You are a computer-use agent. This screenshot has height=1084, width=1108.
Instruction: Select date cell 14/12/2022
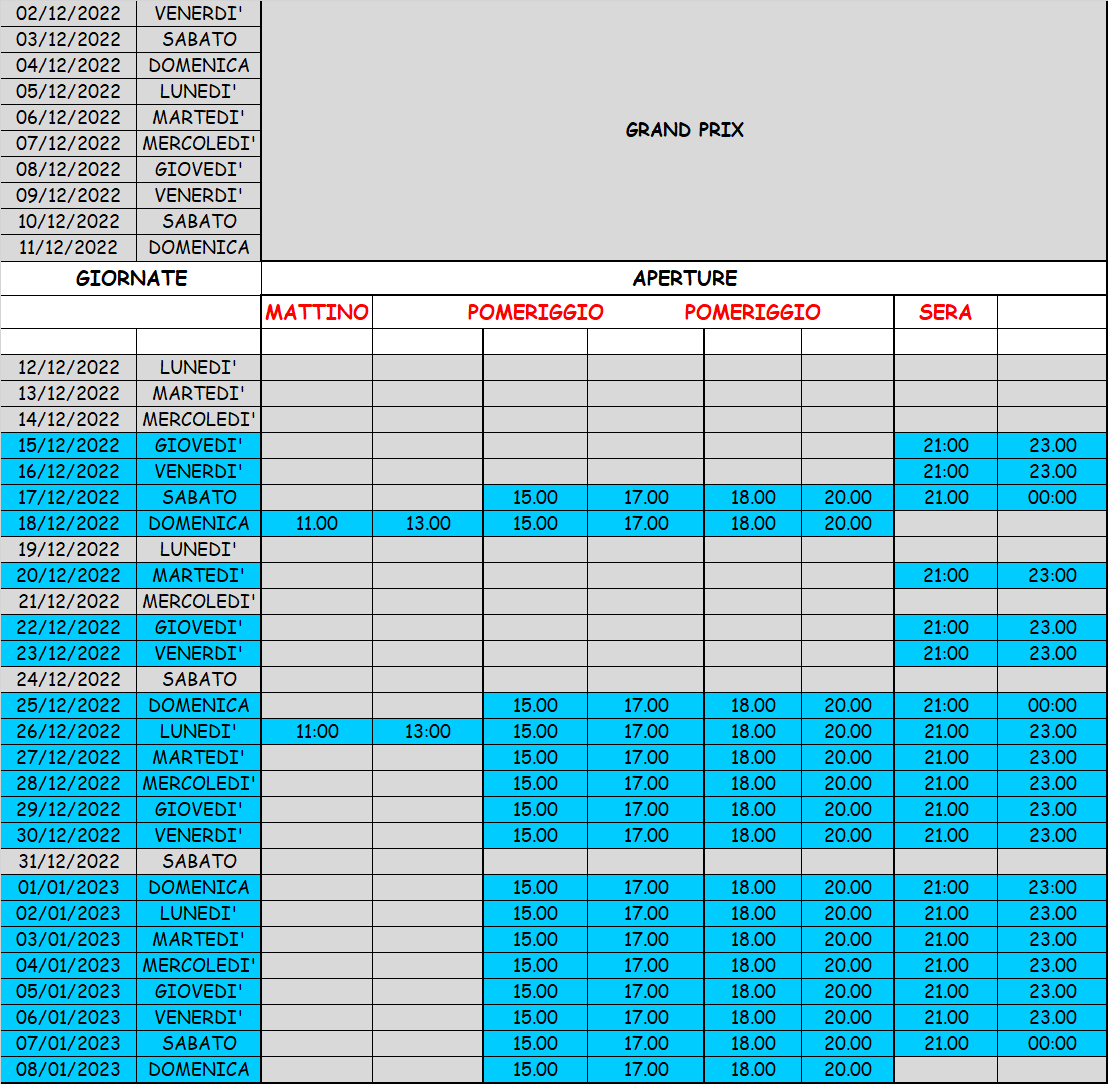point(68,419)
